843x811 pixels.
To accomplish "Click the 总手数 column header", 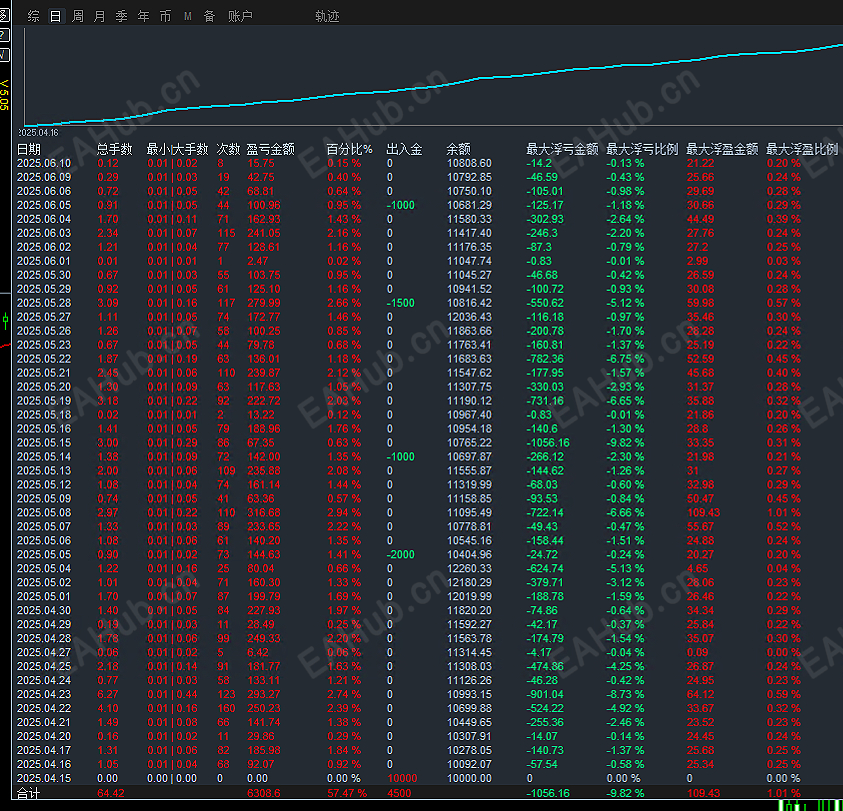I will click(115, 149).
